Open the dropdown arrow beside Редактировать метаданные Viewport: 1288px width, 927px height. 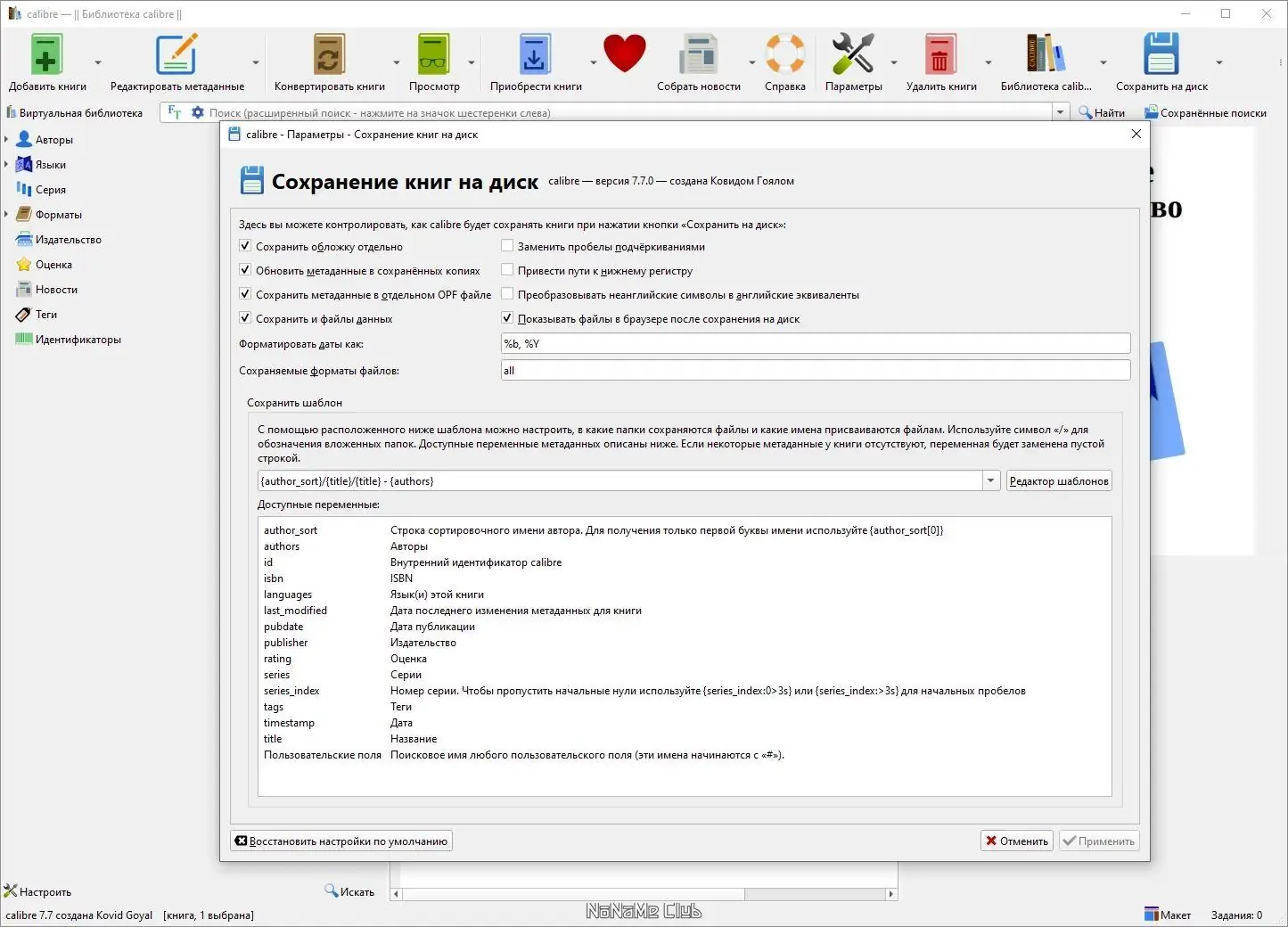click(256, 62)
